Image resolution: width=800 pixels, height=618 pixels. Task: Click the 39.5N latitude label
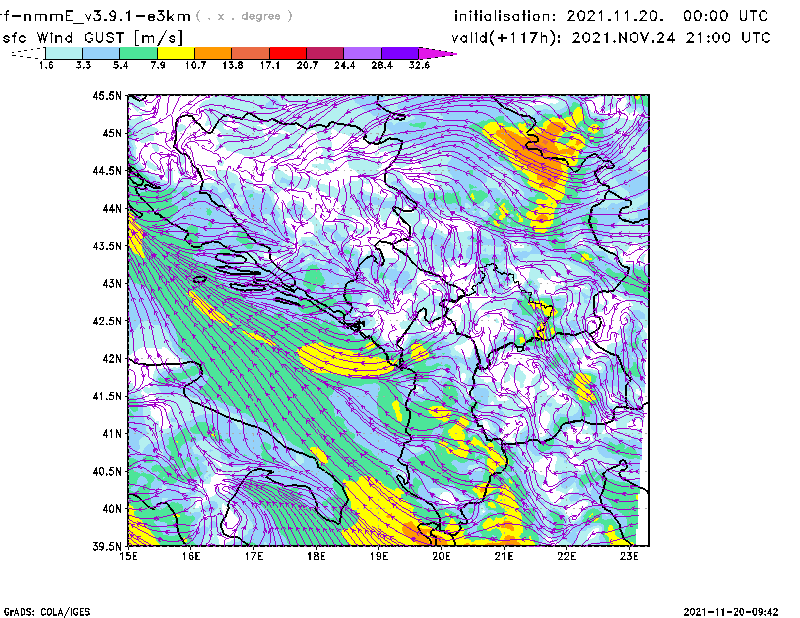pos(107,547)
